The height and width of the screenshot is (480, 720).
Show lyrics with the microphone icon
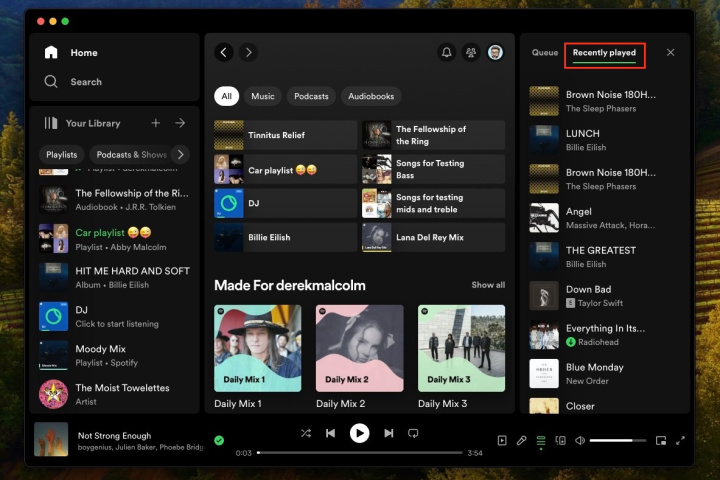521,440
